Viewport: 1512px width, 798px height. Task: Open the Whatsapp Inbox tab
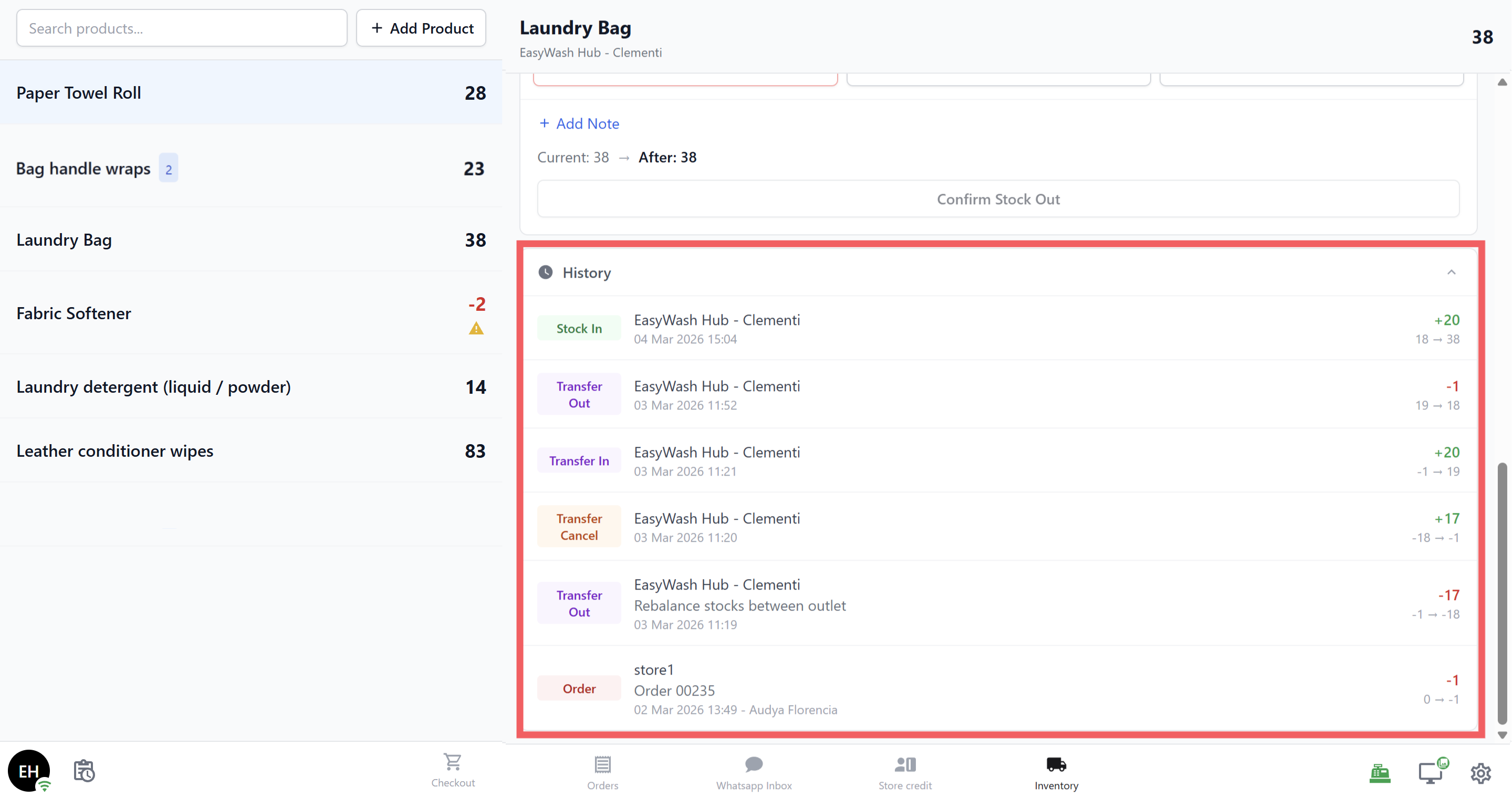click(754, 773)
